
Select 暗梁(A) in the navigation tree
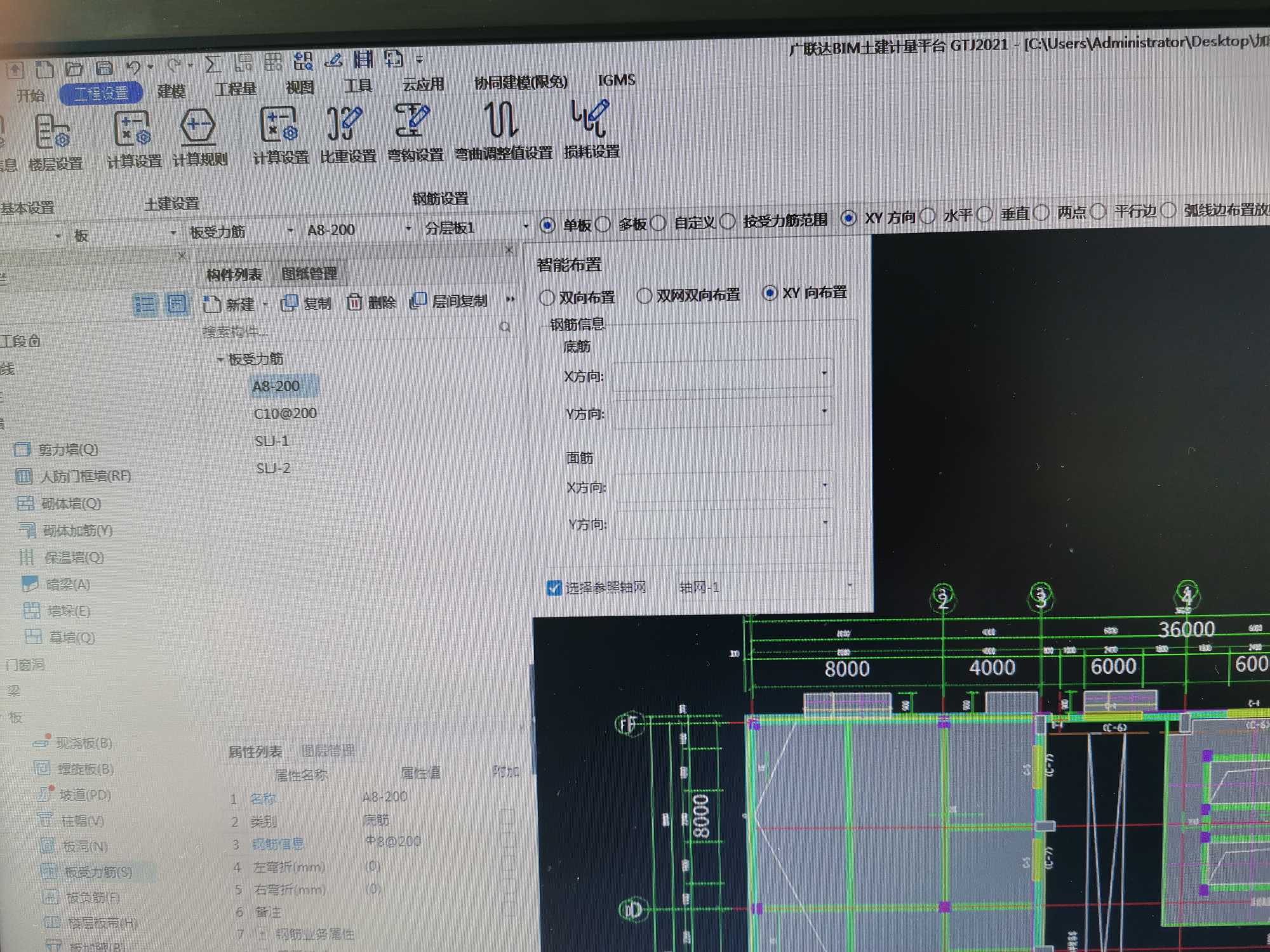[57, 584]
